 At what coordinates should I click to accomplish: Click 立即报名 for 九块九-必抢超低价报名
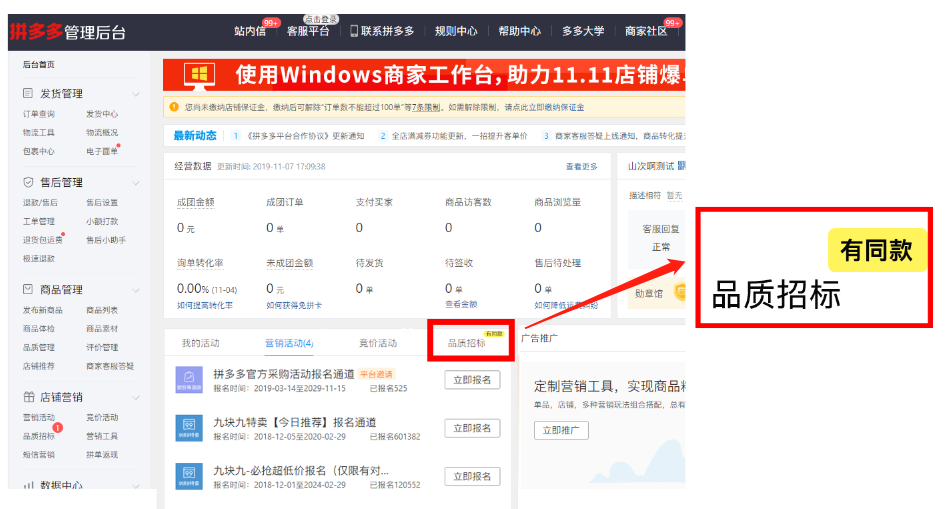pos(472,476)
